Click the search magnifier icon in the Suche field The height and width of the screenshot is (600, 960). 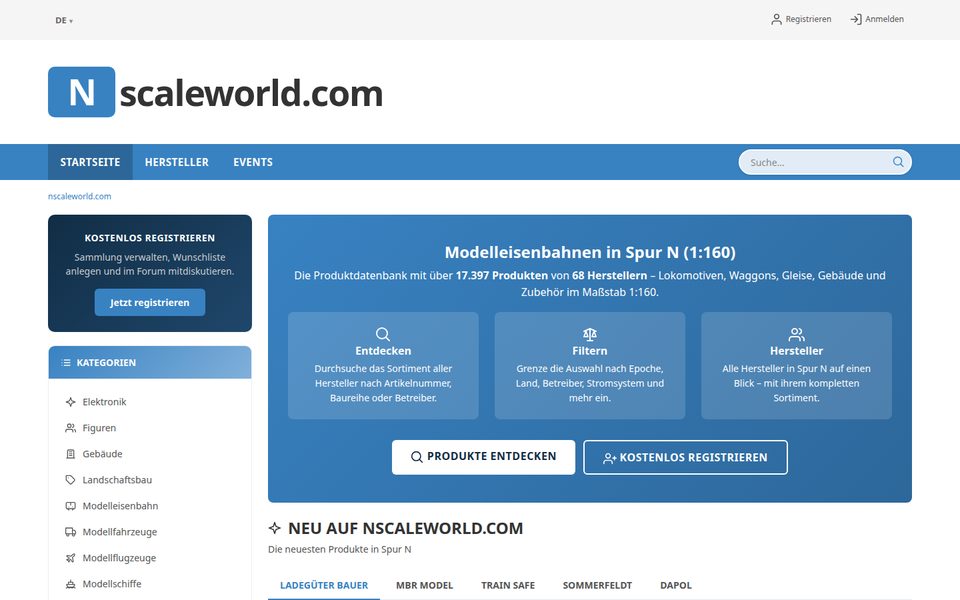pos(898,162)
